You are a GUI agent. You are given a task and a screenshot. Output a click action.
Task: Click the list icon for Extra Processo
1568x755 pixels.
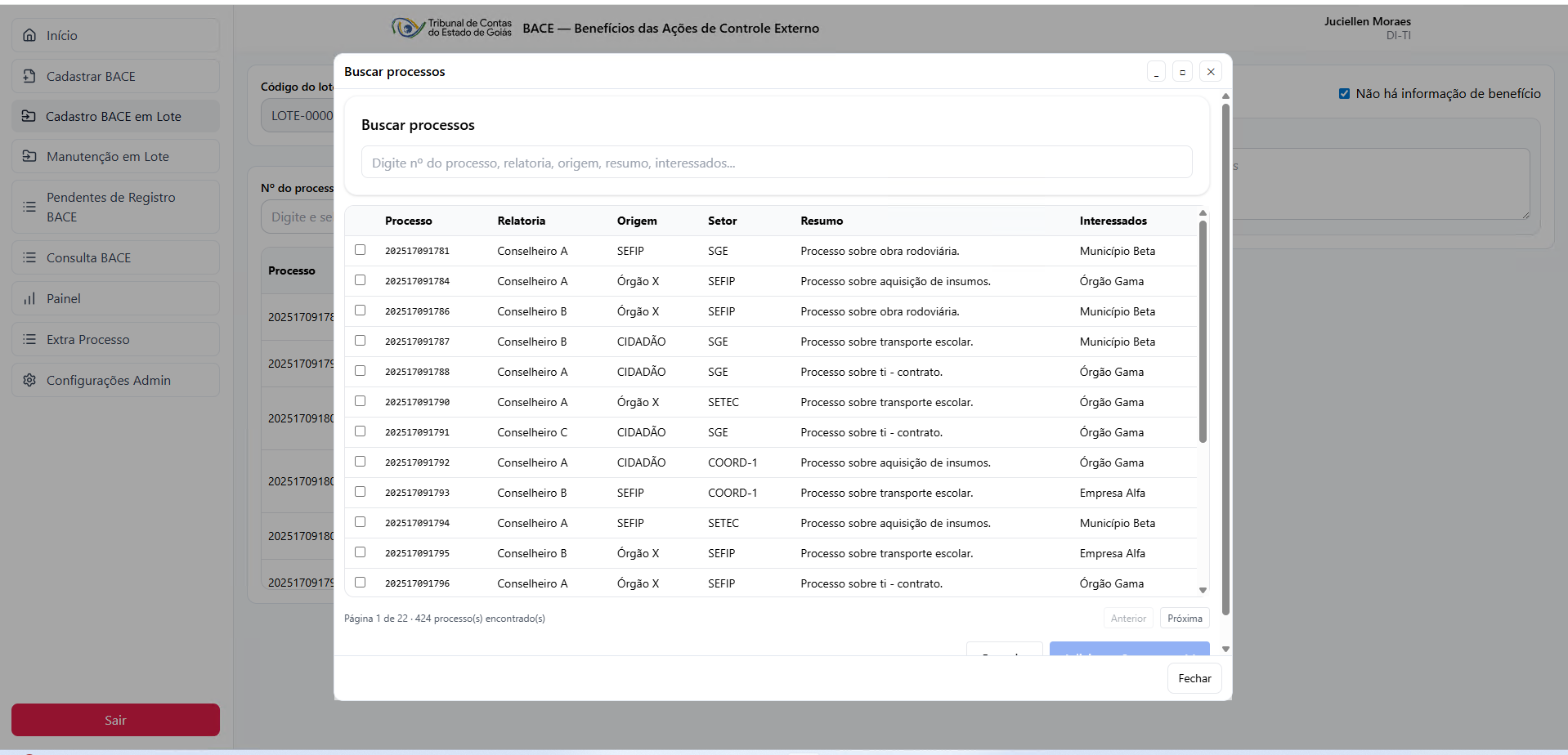29,339
